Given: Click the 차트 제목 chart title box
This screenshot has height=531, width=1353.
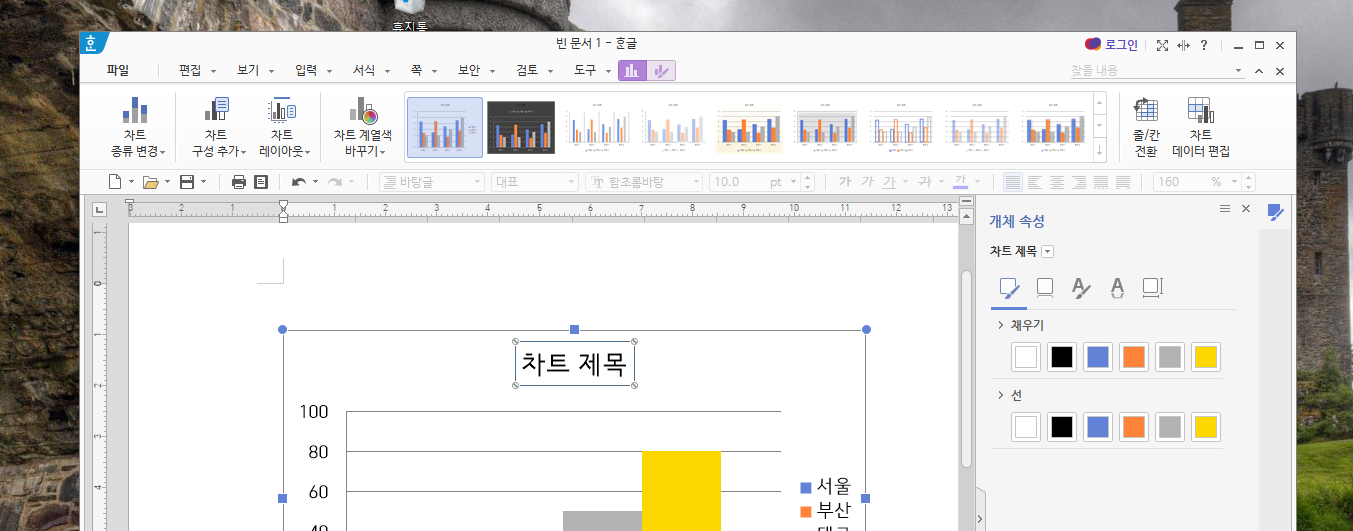Looking at the screenshot, I should [x=575, y=363].
